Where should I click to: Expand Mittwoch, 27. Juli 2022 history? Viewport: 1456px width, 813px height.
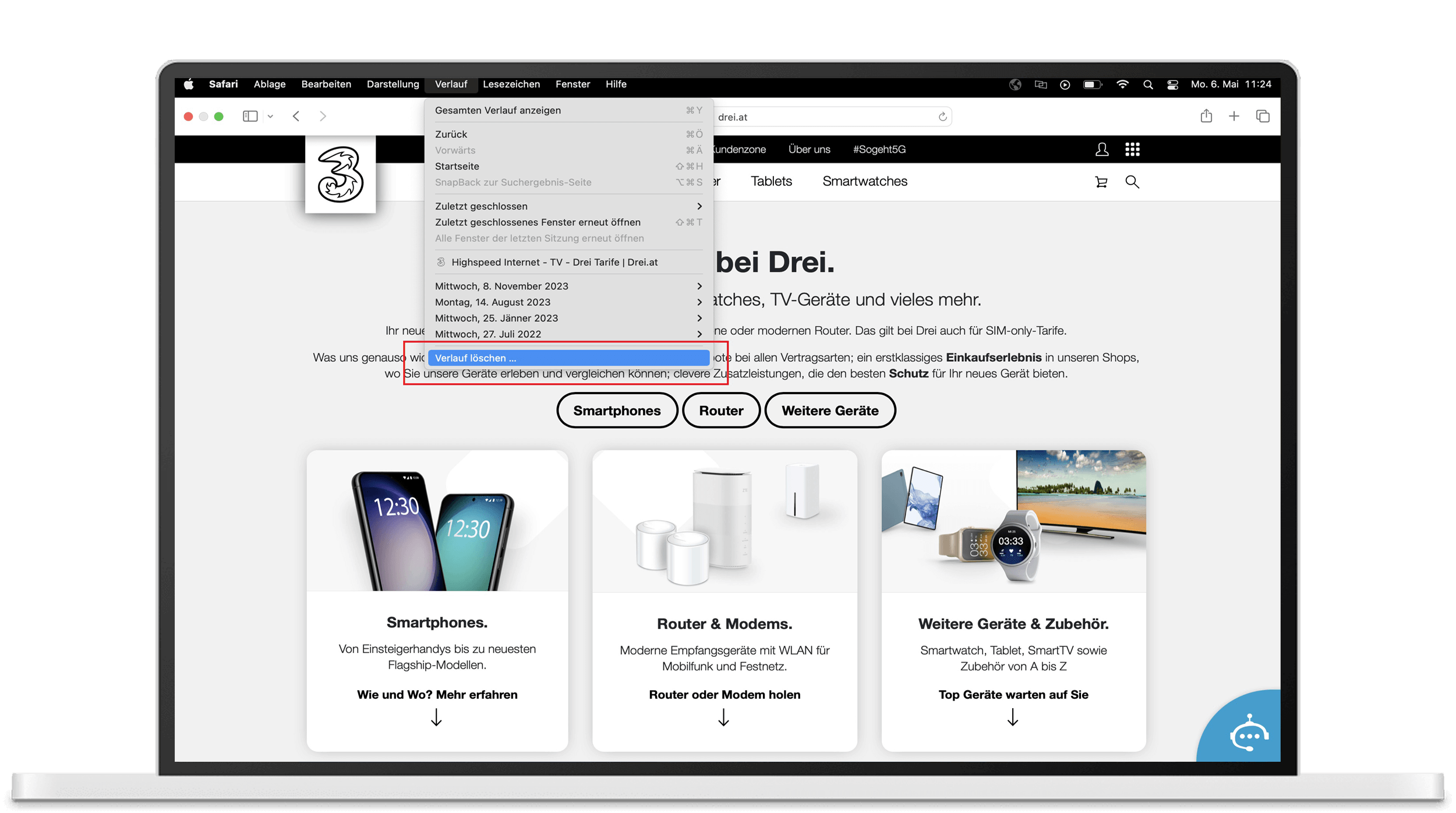[x=568, y=334]
